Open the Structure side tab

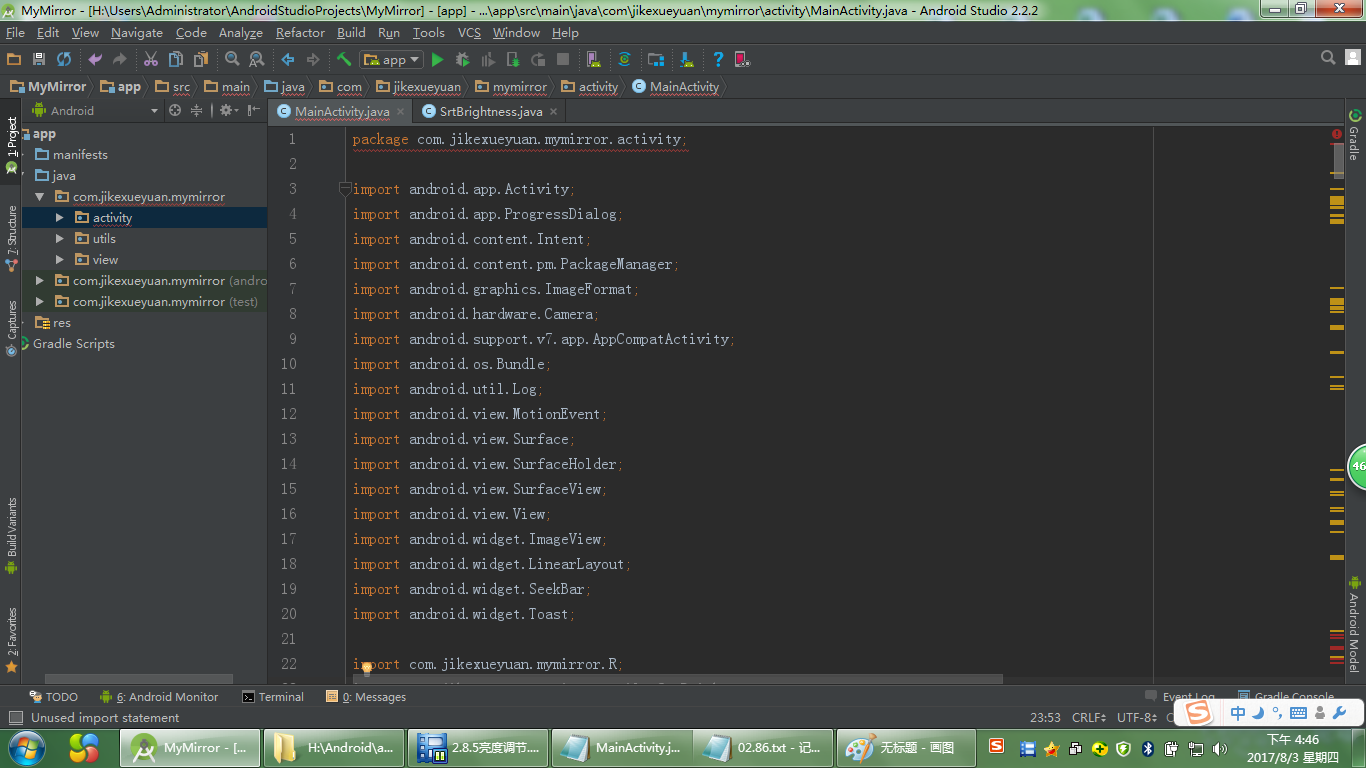(x=11, y=239)
